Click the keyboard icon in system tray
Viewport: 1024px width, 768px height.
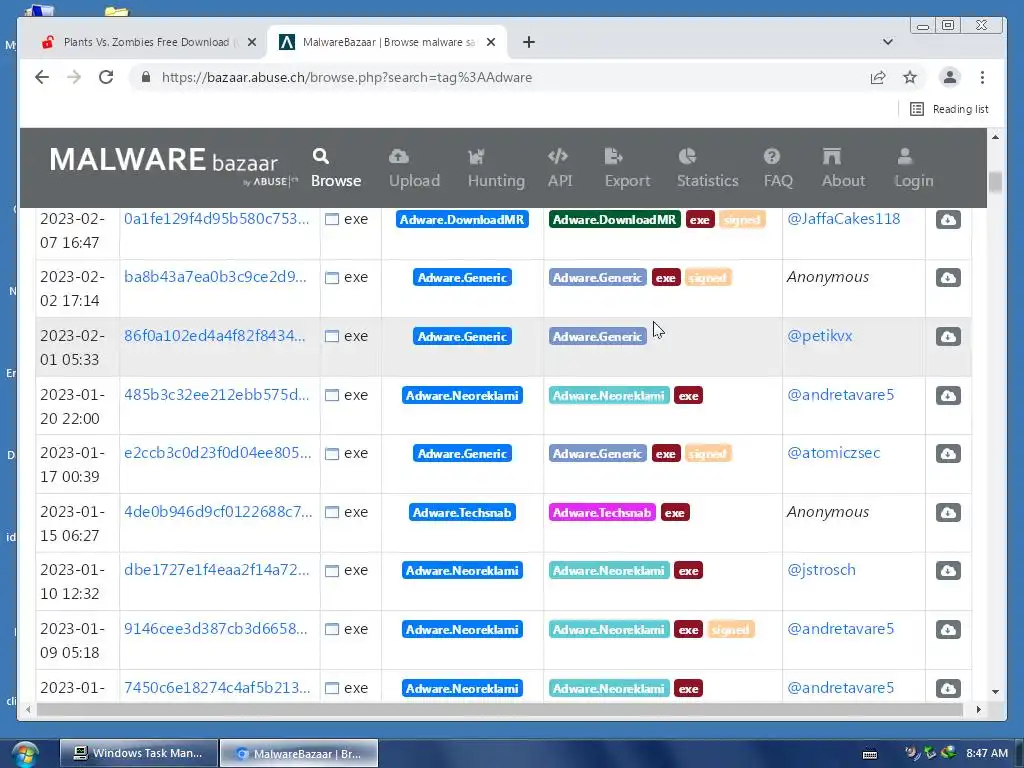870,754
